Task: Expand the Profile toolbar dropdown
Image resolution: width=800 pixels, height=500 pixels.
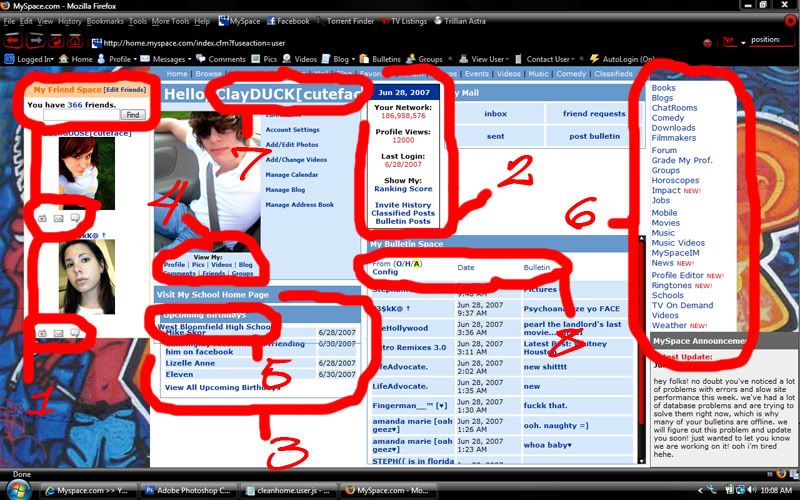Action: click(117, 59)
